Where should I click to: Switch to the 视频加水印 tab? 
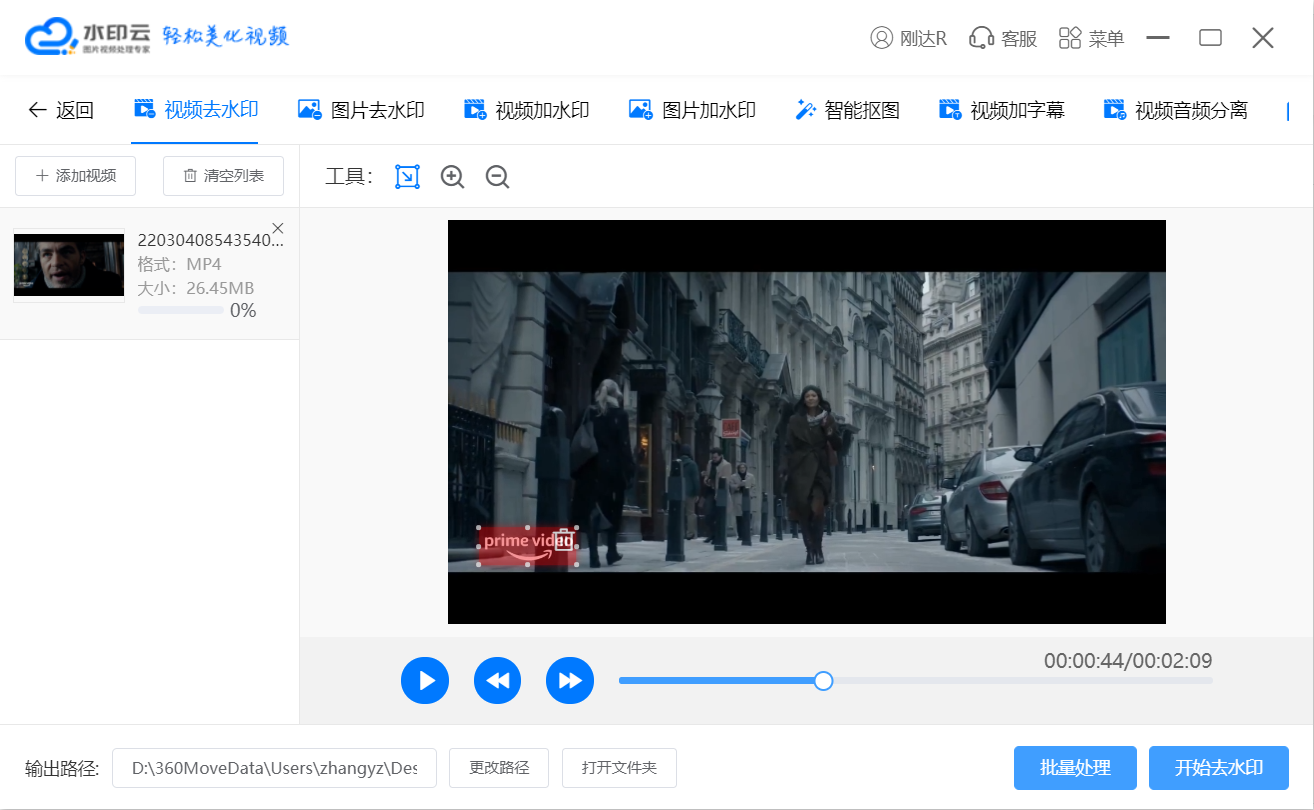526,110
